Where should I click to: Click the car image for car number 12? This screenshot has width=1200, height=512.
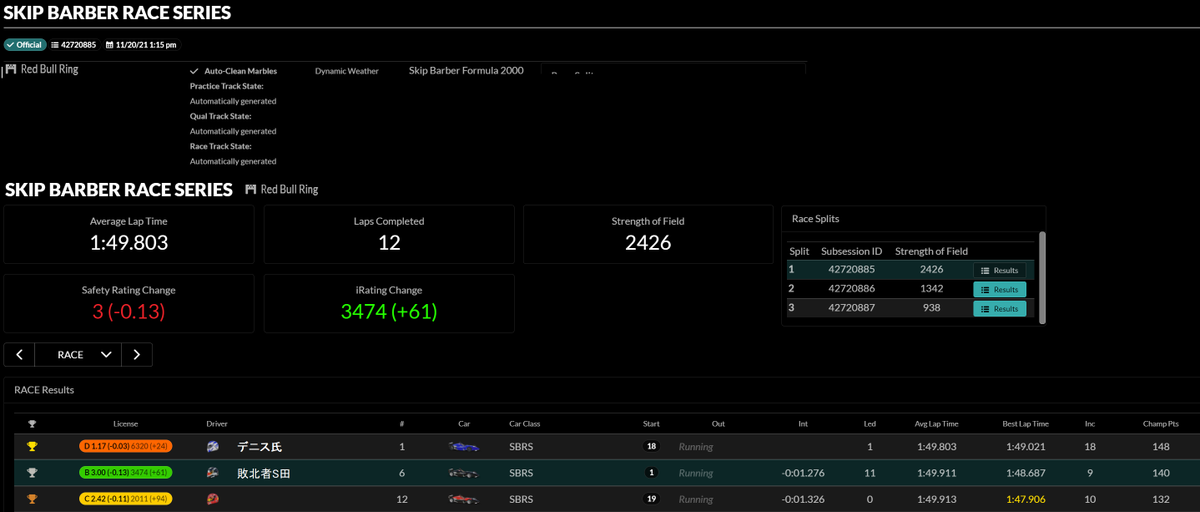[464, 499]
